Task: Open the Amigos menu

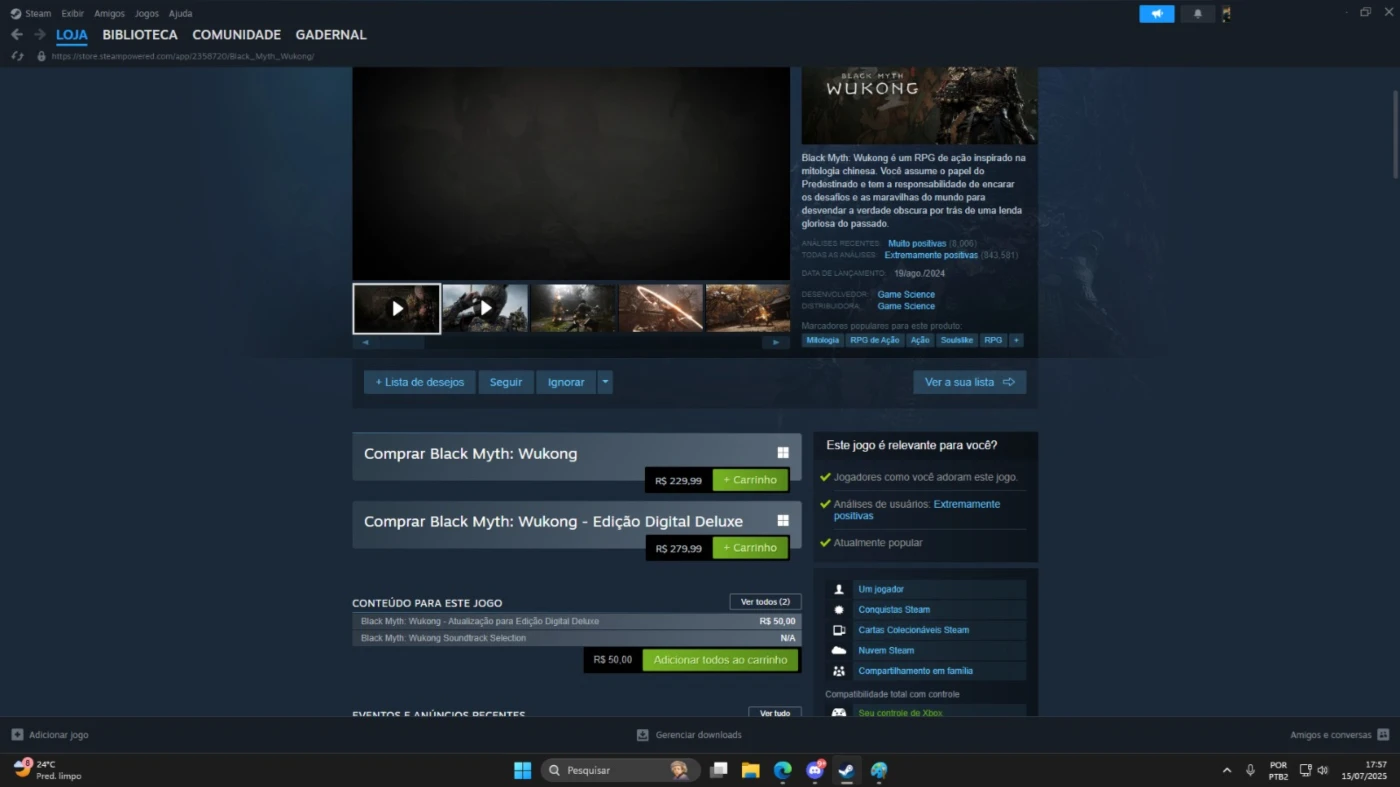Action: click(x=109, y=13)
